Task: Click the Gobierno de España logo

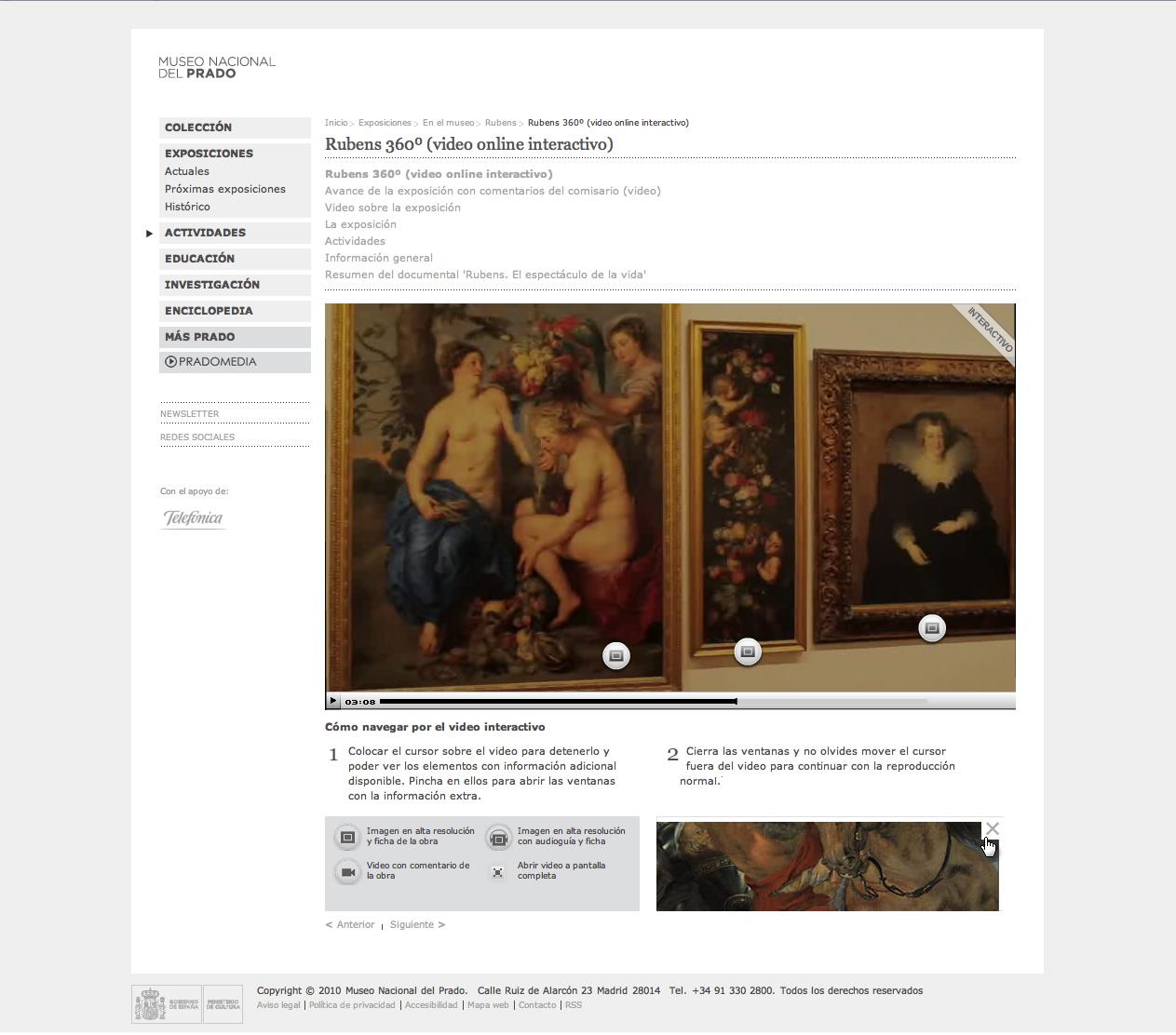Action: pos(168,1004)
